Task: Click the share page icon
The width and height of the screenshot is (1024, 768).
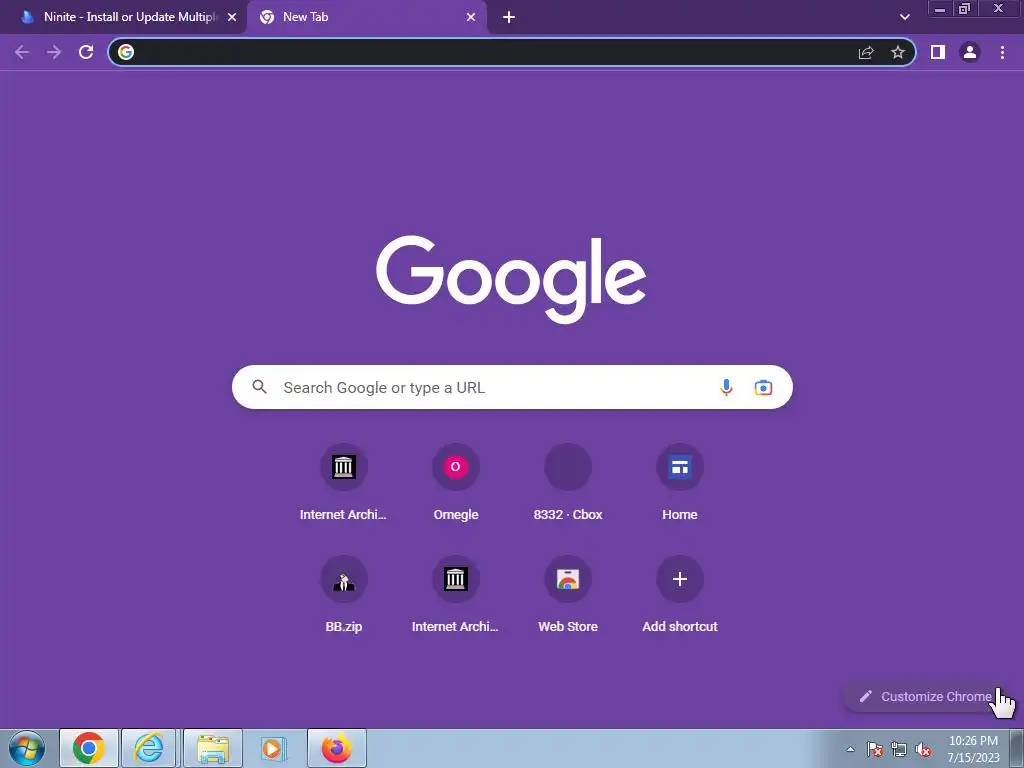Action: [x=866, y=52]
